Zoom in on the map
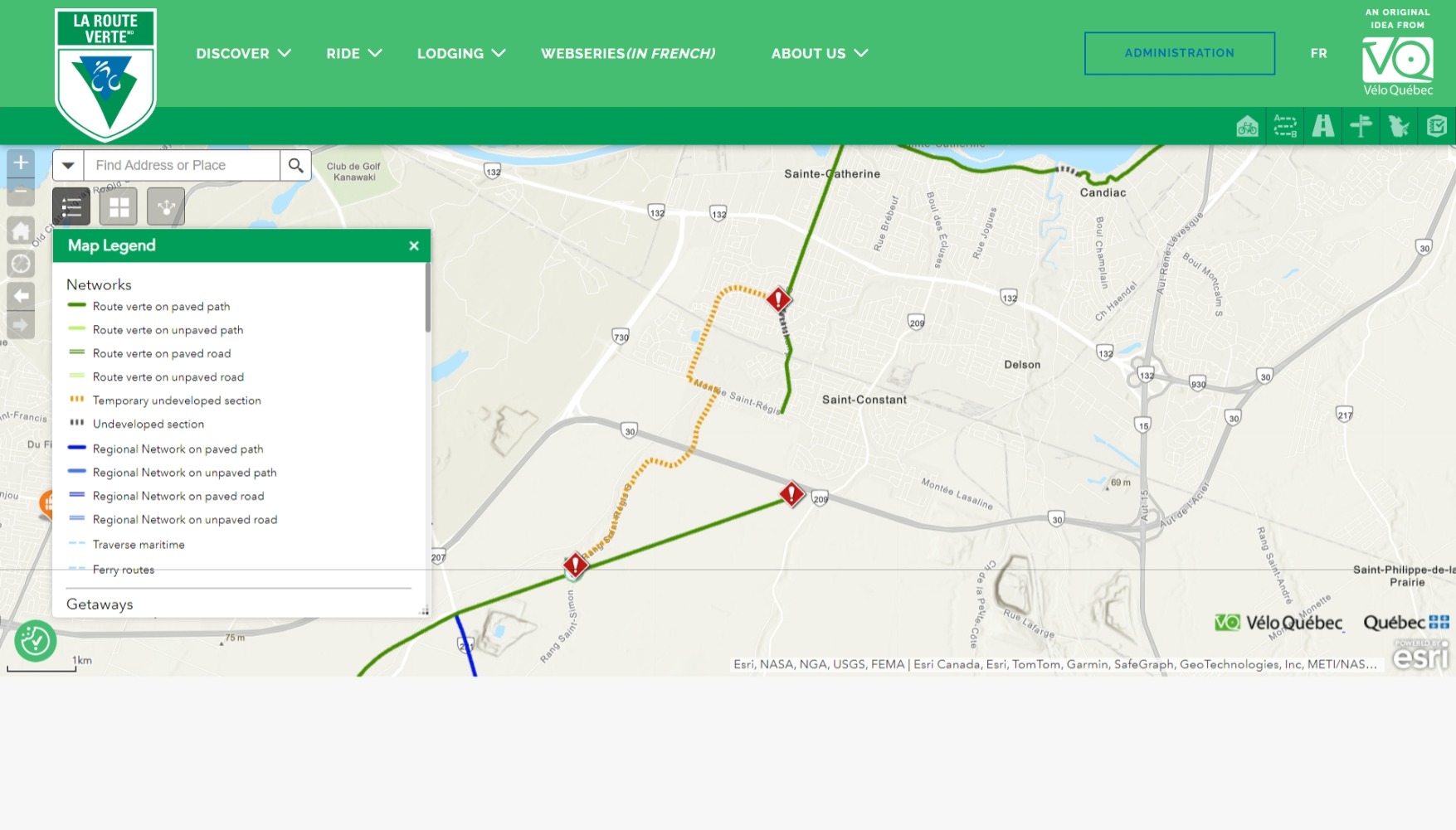The image size is (1456, 830). coord(21,163)
